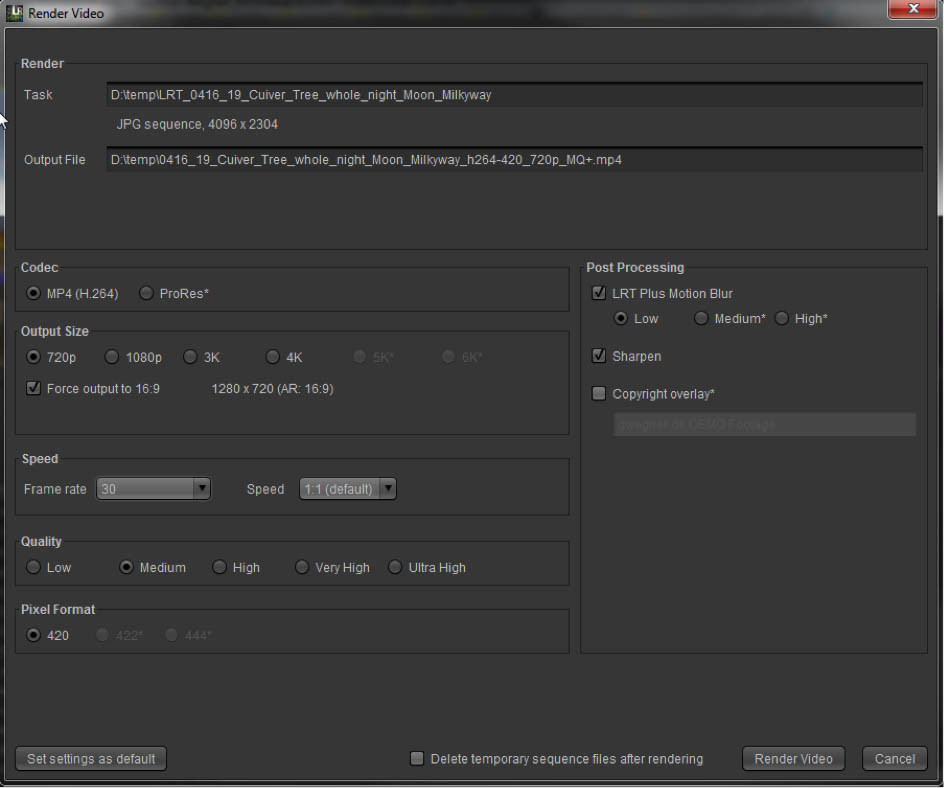Open the Frame rate dropdown
This screenshot has width=944, height=788.
click(154, 488)
